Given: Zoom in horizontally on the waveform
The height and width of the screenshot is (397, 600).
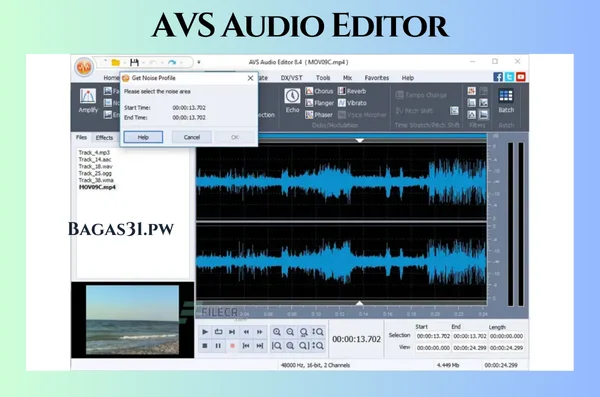Looking at the screenshot, I should click(x=277, y=332).
